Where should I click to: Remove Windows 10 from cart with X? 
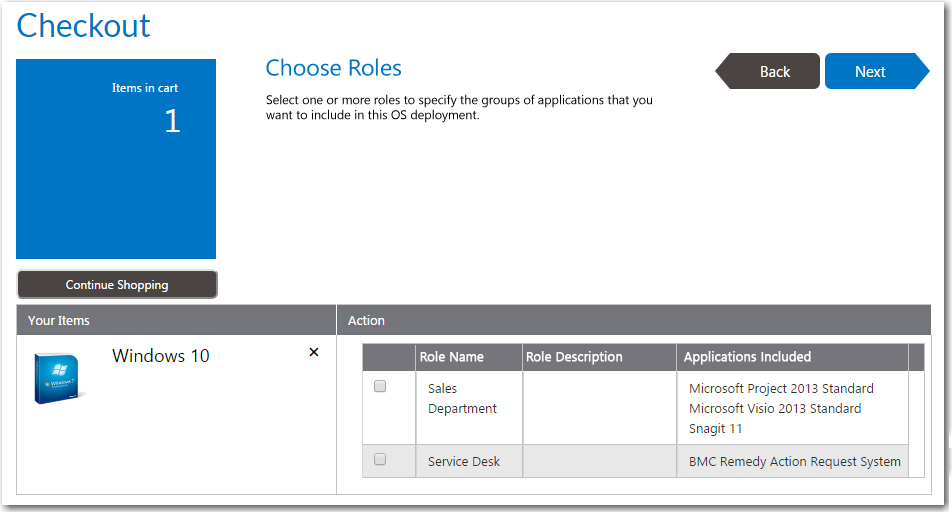point(314,352)
